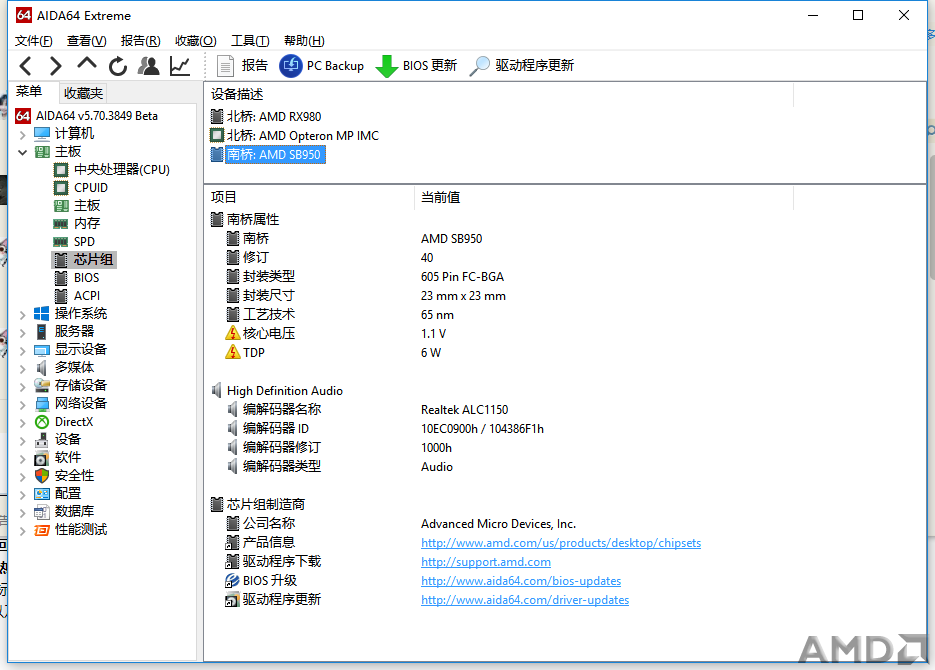Click the 性能测试 benchmark icon in tree
This screenshot has width=935, height=670.
(x=41, y=530)
